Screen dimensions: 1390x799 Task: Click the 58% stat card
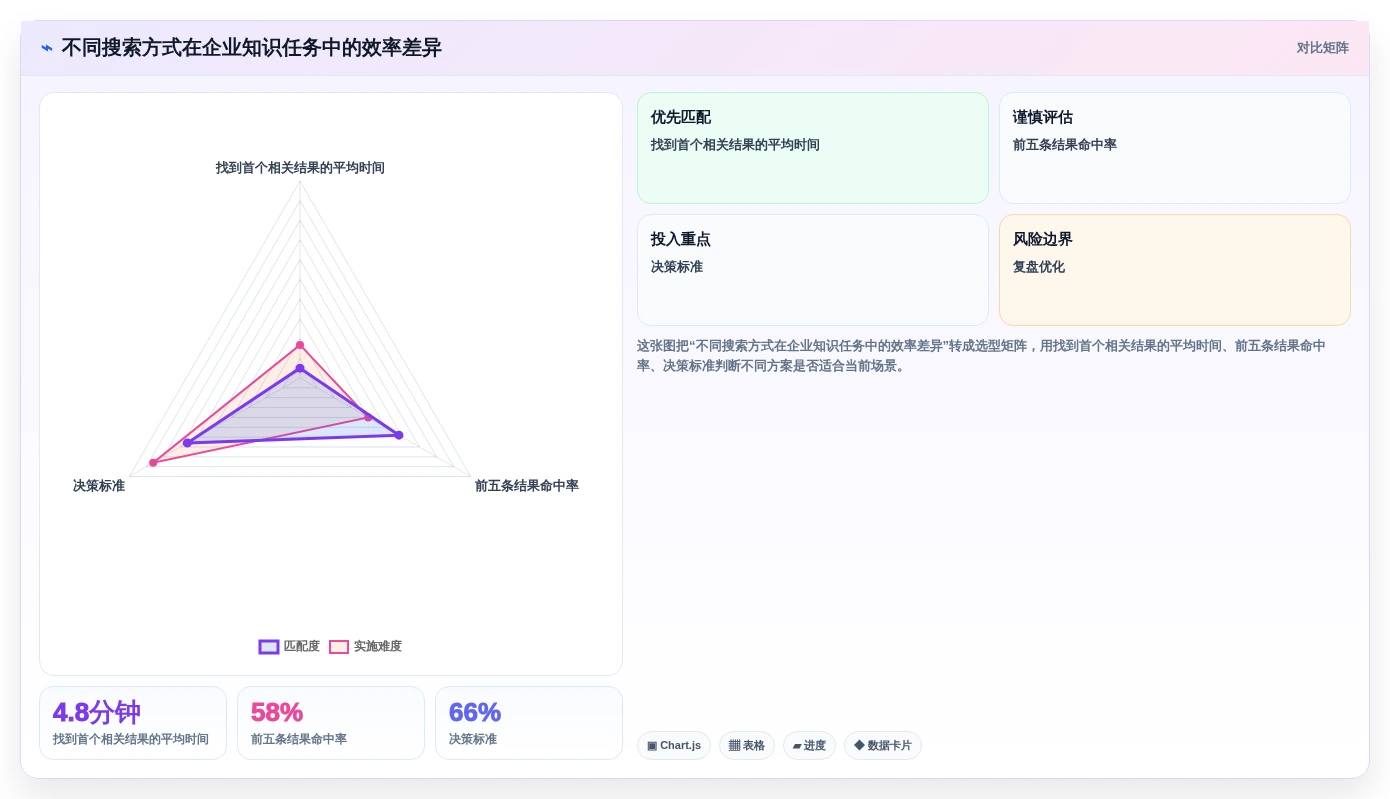point(331,723)
